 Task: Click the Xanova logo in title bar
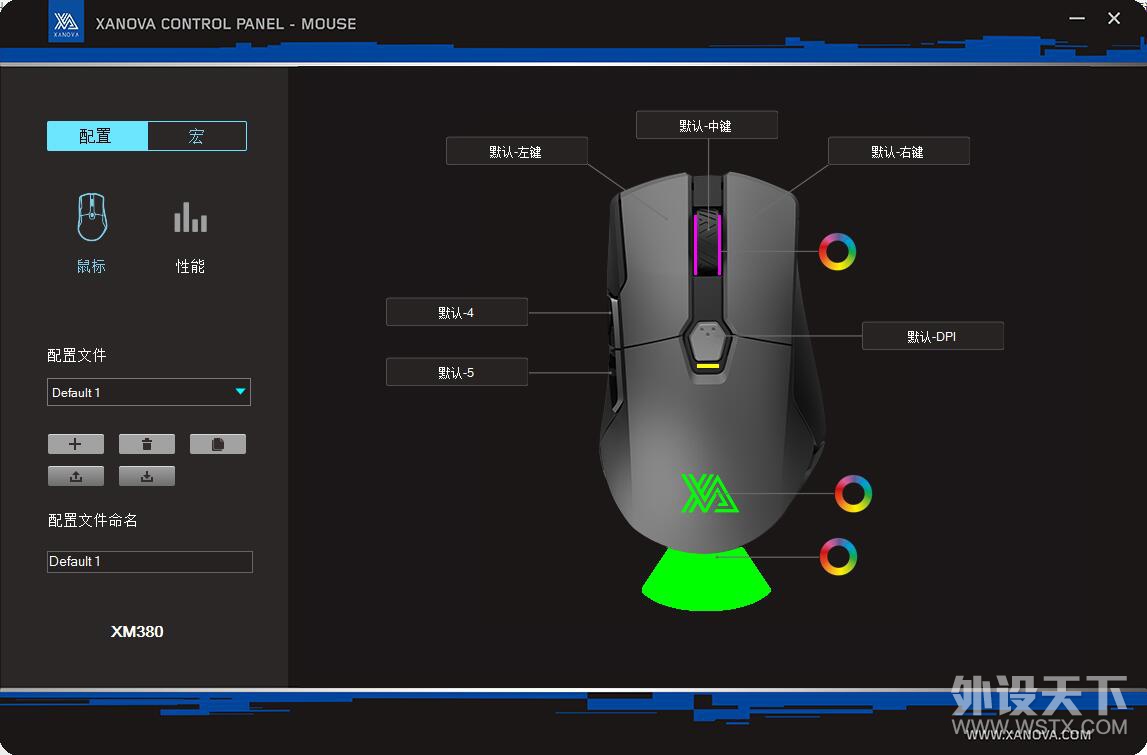pyautogui.click(x=66, y=22)
